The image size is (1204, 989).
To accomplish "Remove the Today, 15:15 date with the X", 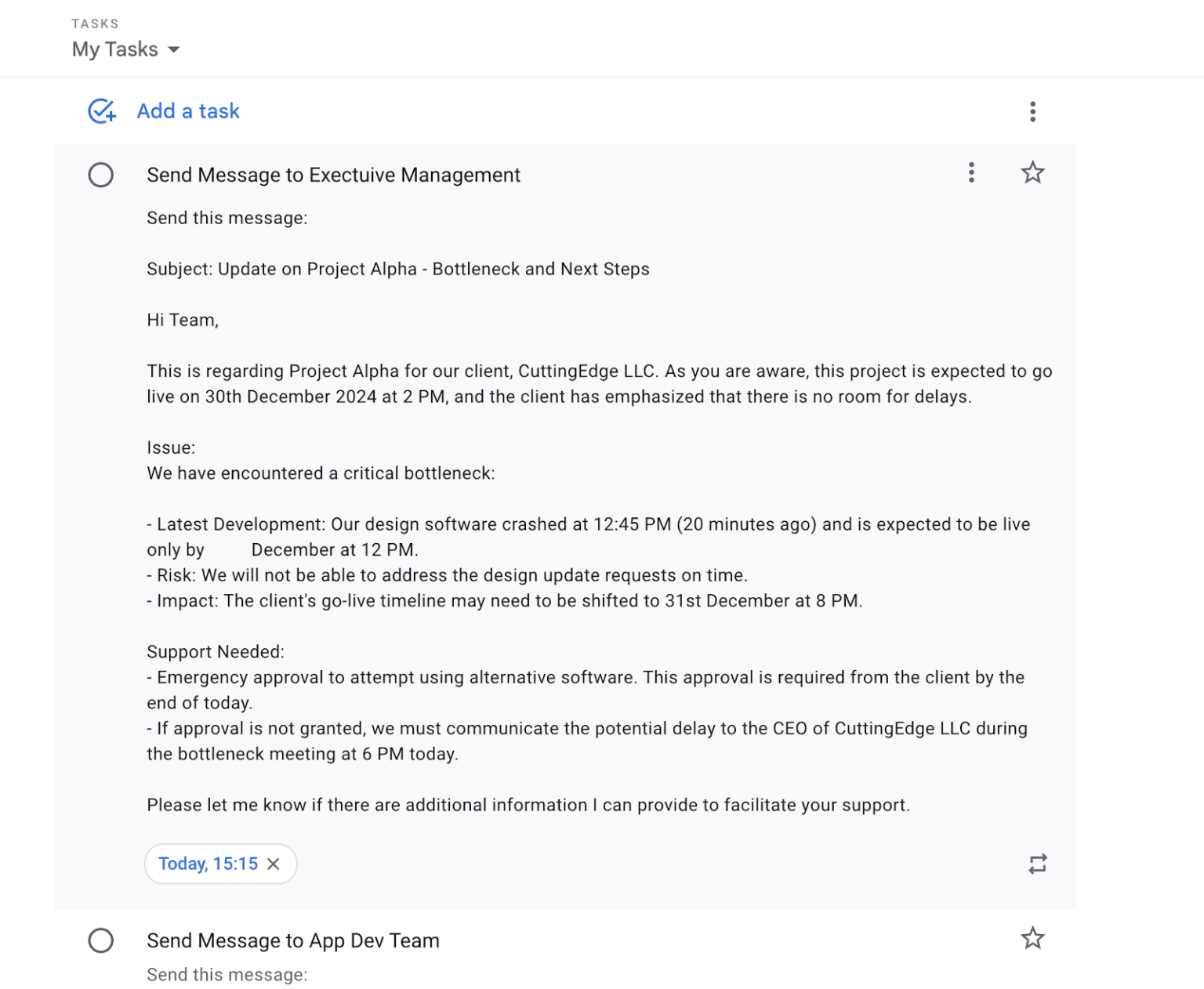I will [x=274, y=864].
